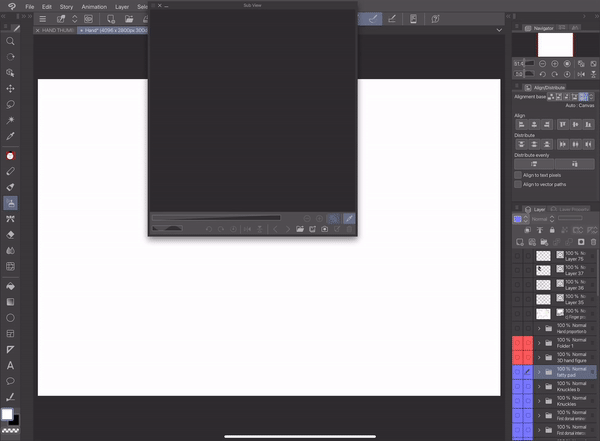Expand the Knuckles folder
Viewport: 600px width, 441px height.
point(539,401)
